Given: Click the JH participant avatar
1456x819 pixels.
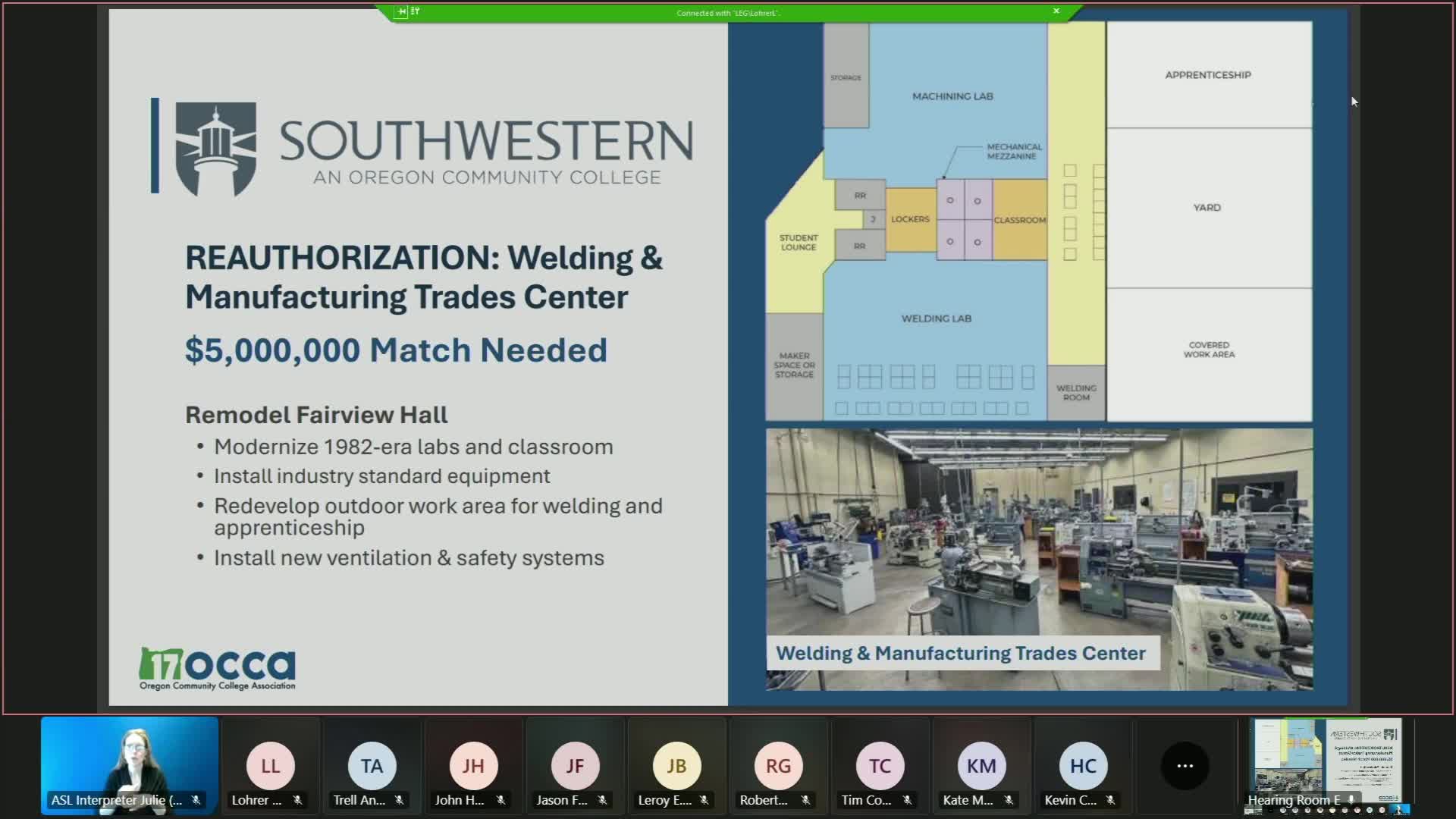Looking at the screenshot, I should (x=474, y=766).
